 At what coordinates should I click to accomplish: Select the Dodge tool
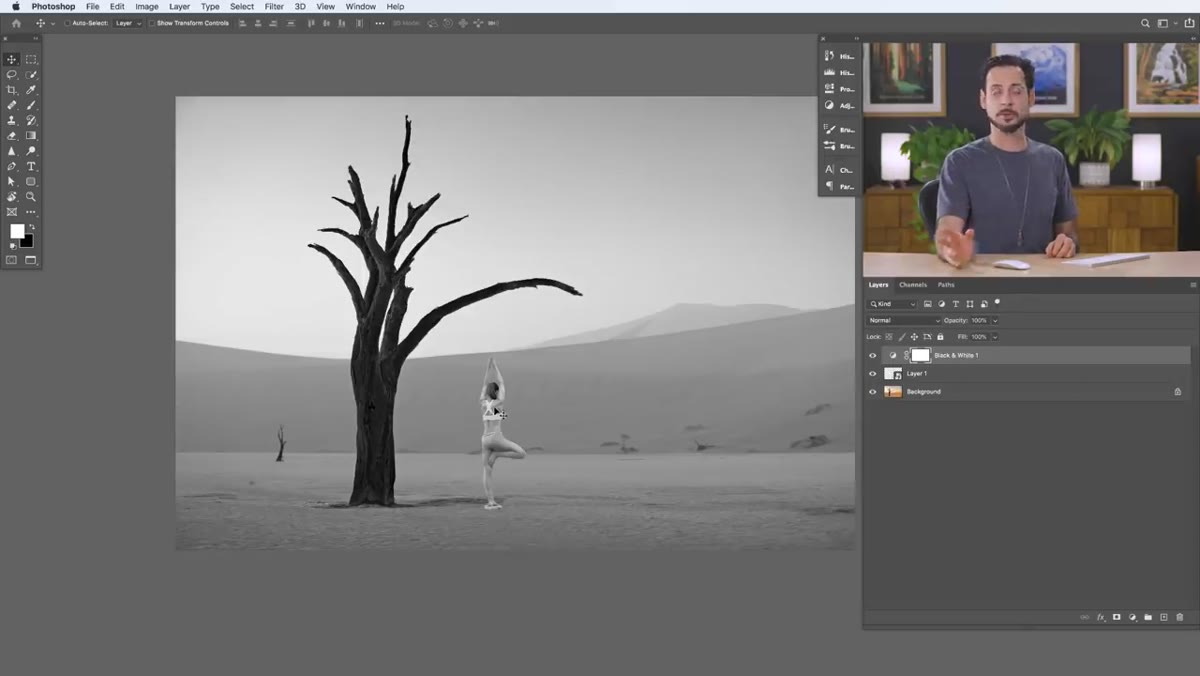click(31, 151)
